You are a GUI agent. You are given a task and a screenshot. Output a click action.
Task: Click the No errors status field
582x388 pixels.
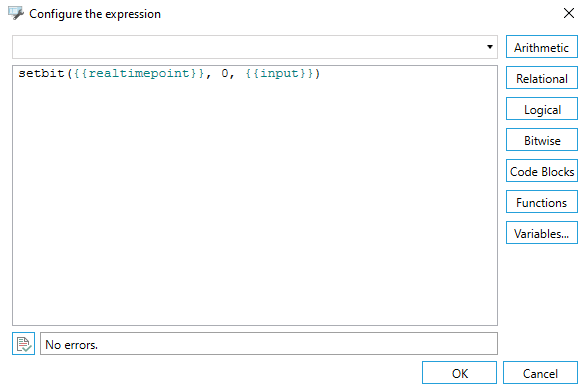click(x=269, y=344)
